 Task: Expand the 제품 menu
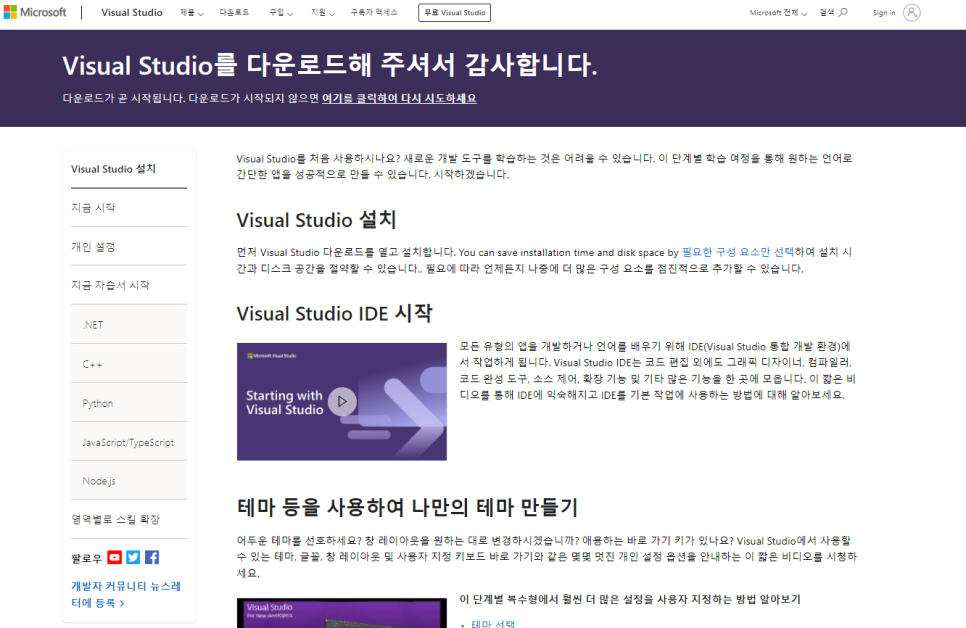[x=192, y=12]
